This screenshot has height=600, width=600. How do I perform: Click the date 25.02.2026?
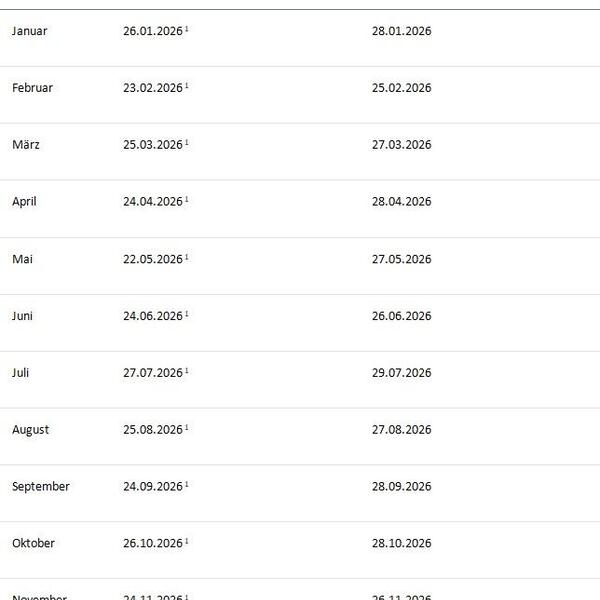[401, 88]
